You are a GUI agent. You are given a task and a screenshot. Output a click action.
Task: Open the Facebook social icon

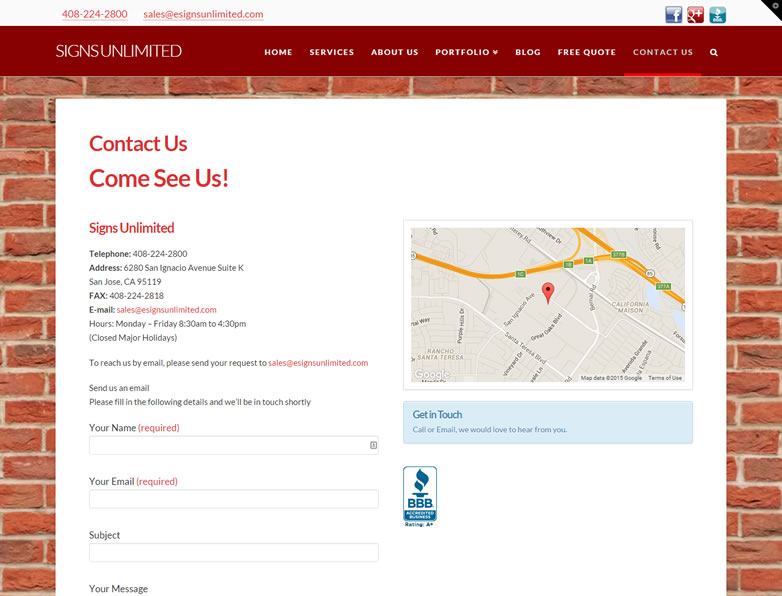tap(674, 14)
